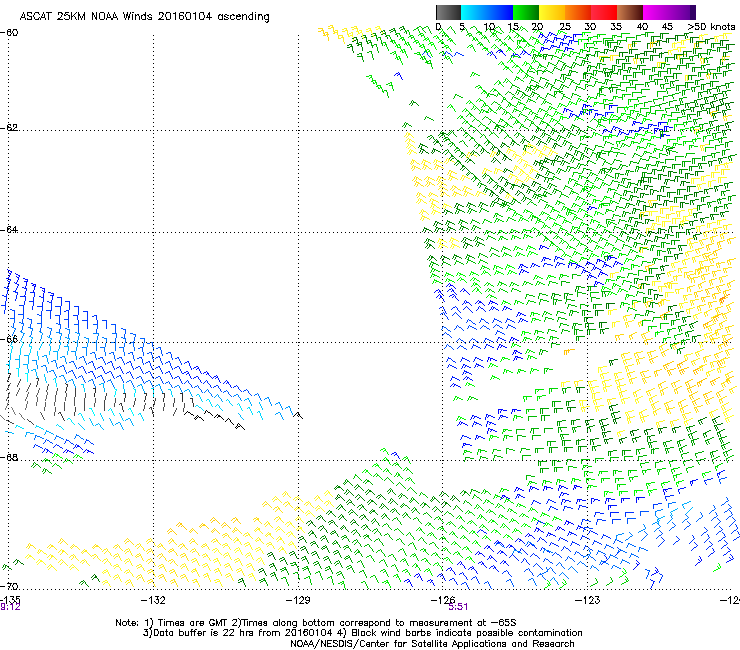
Task: Click the '-68' latitude axis label
Action: (x=9, y=457)
